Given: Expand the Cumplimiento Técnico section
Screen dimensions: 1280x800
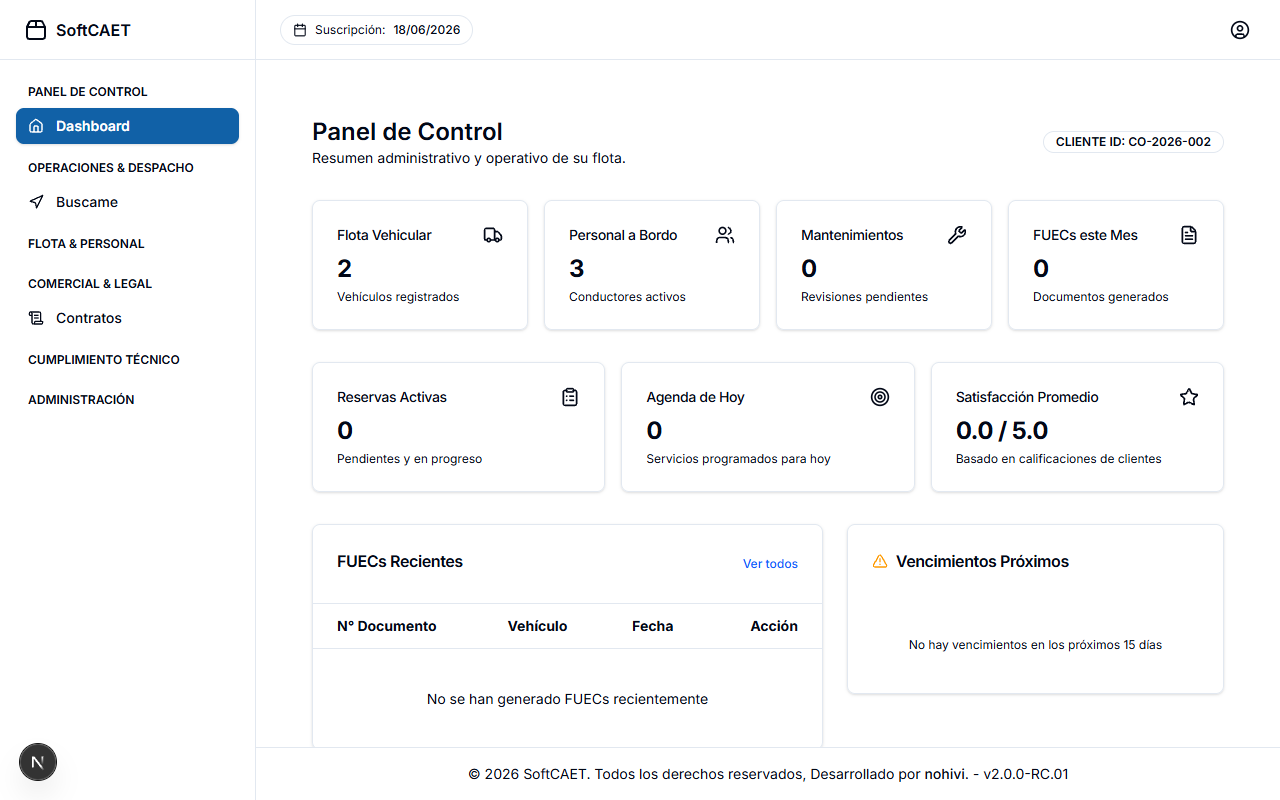Looking at the screenshot, I should (x=104, y=360).
